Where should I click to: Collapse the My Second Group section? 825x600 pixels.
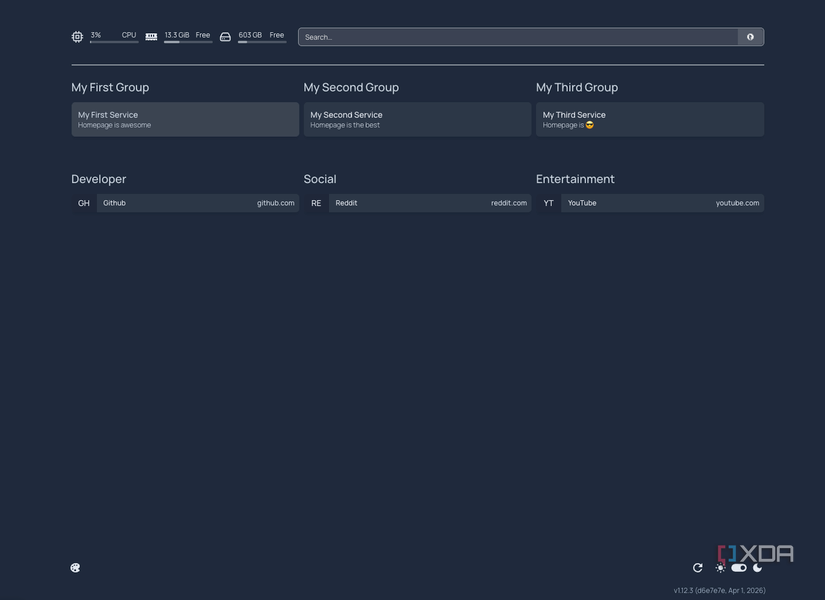[351, 87]
